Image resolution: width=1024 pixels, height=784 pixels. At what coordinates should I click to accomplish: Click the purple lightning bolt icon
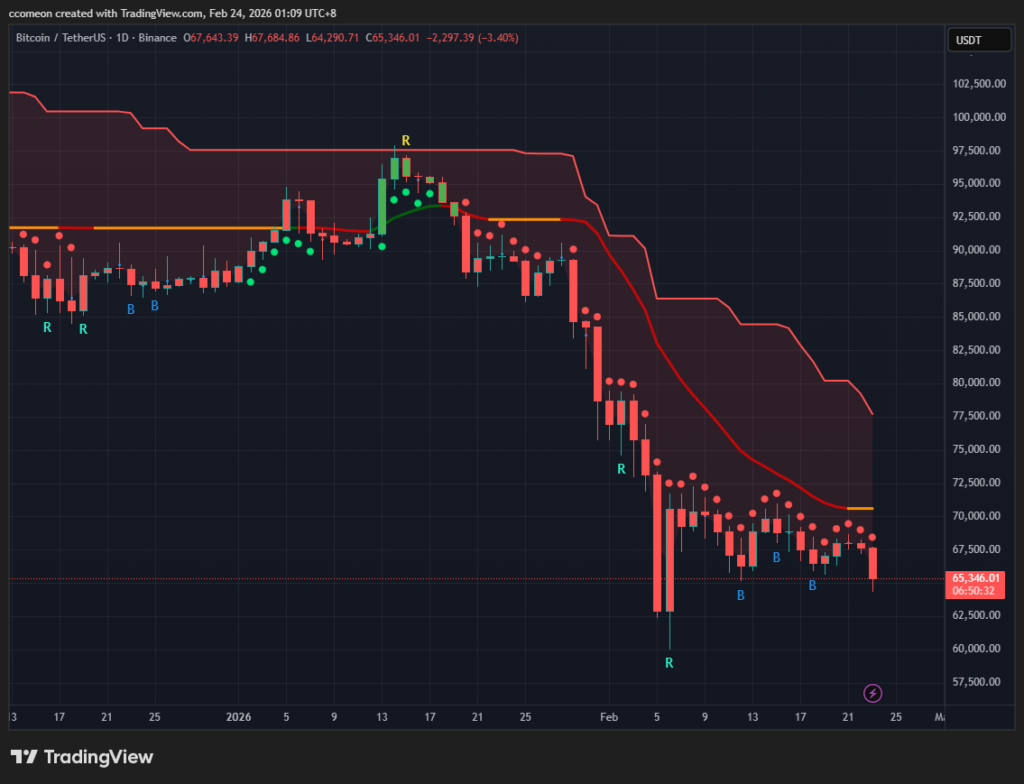pyautogui.click(x=872, y=692)
